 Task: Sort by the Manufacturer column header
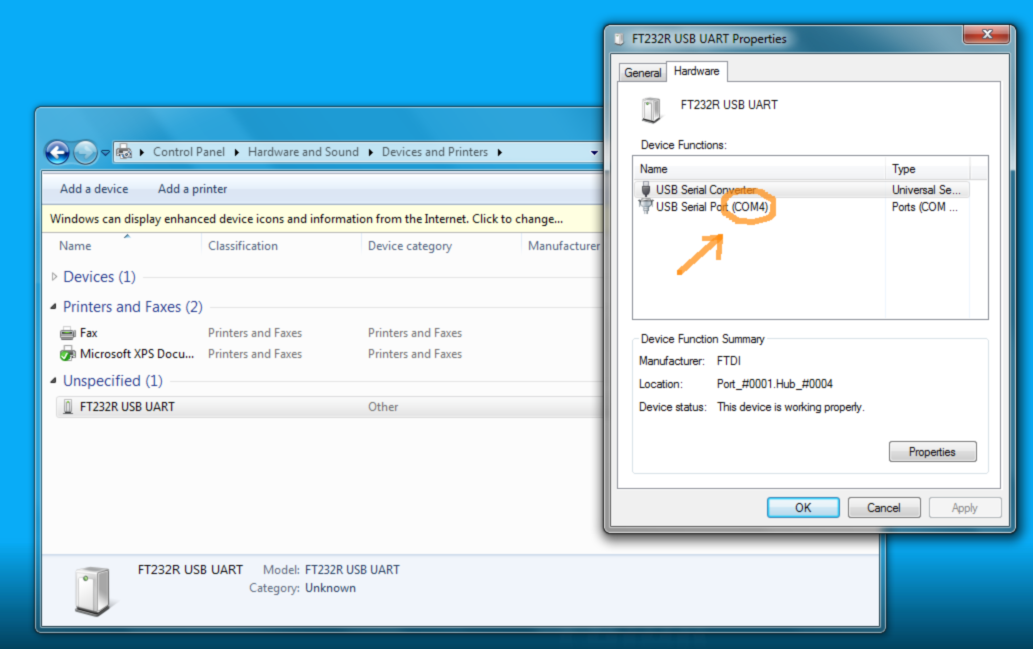coord(564,246)
